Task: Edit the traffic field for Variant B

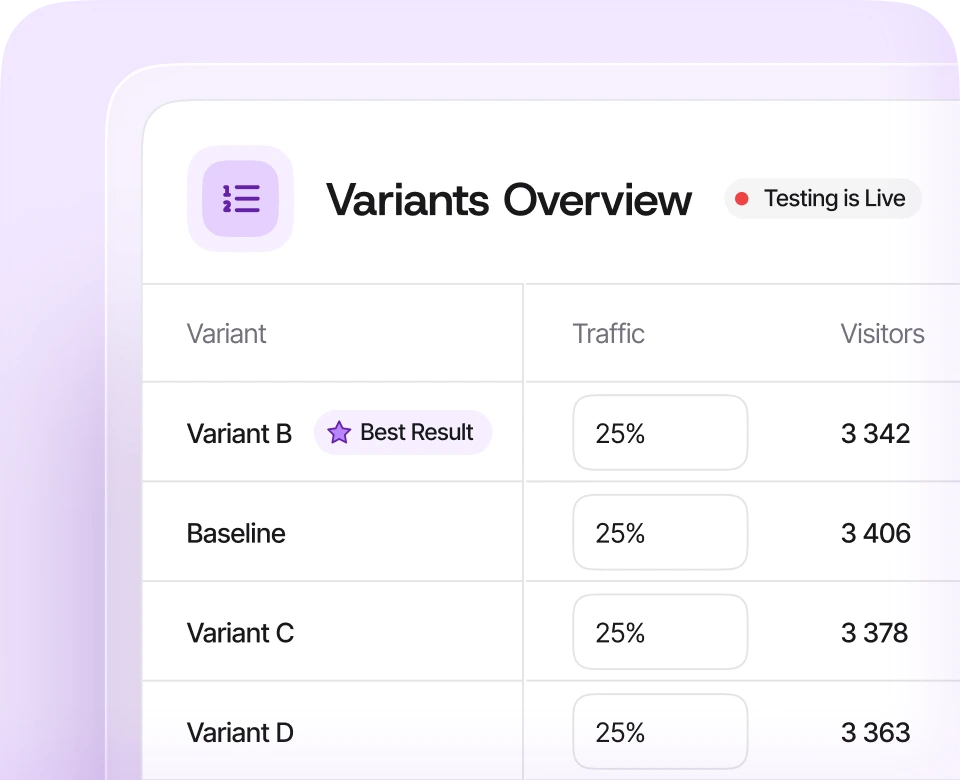Action: (x=660, y=433)
